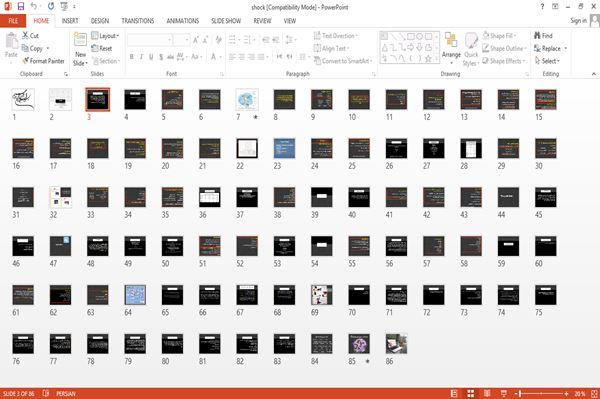Click the Find binoculars icon
This screenshot has width=600, height=399.
pyautogui.click(x=538, y=36)
